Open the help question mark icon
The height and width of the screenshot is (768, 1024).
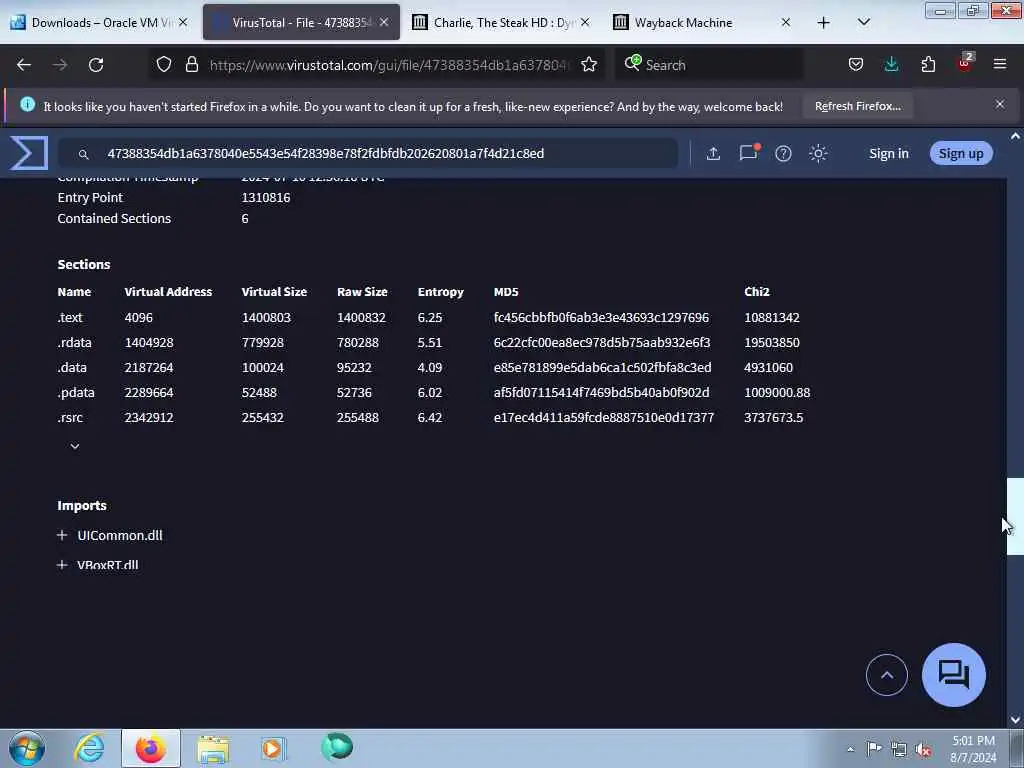783,153
